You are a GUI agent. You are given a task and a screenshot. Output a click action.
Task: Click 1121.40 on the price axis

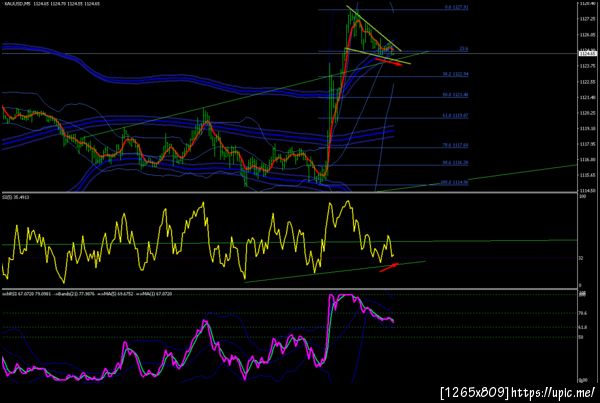[x=587, y=97]
